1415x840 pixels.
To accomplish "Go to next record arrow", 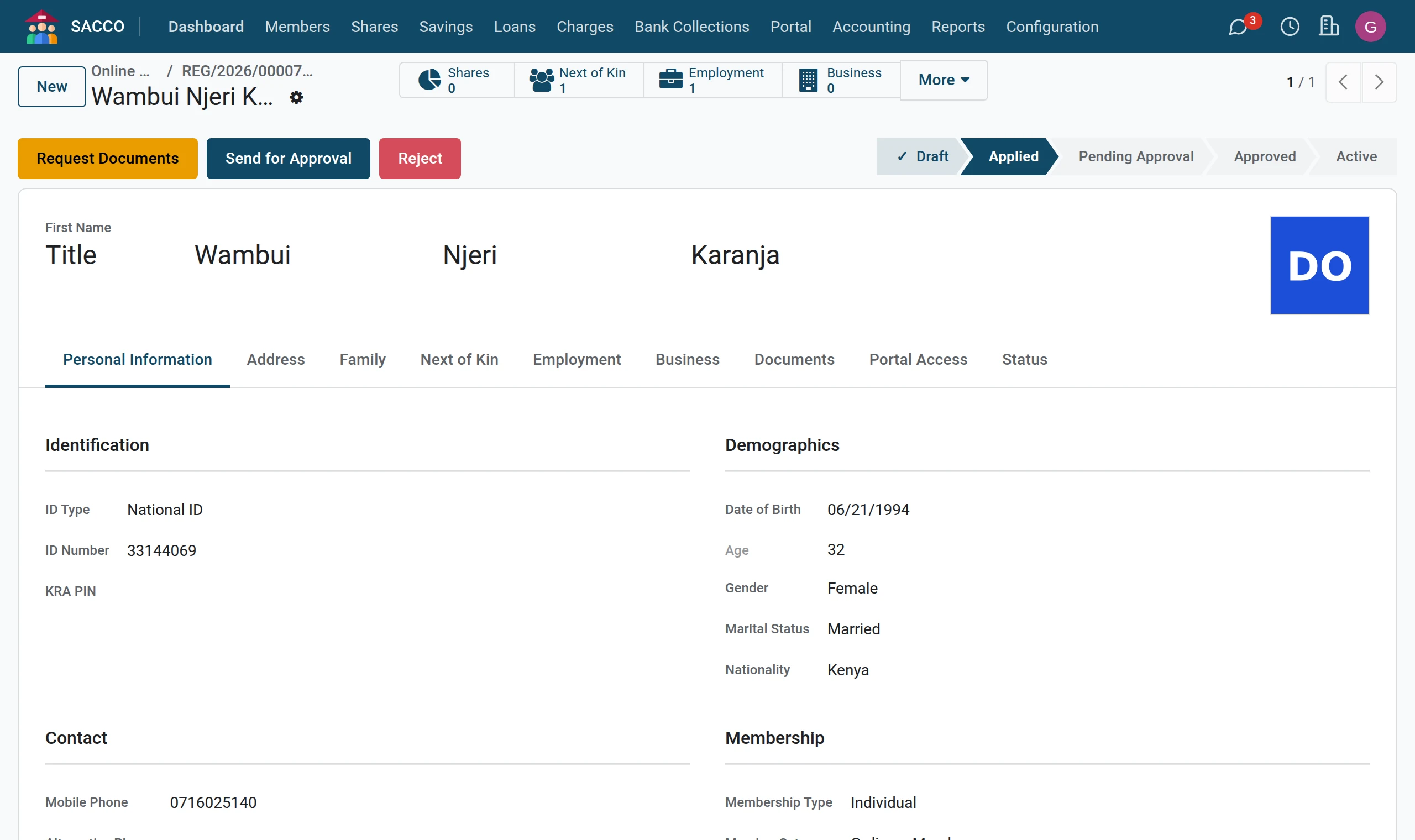I will coord(1379,82).
